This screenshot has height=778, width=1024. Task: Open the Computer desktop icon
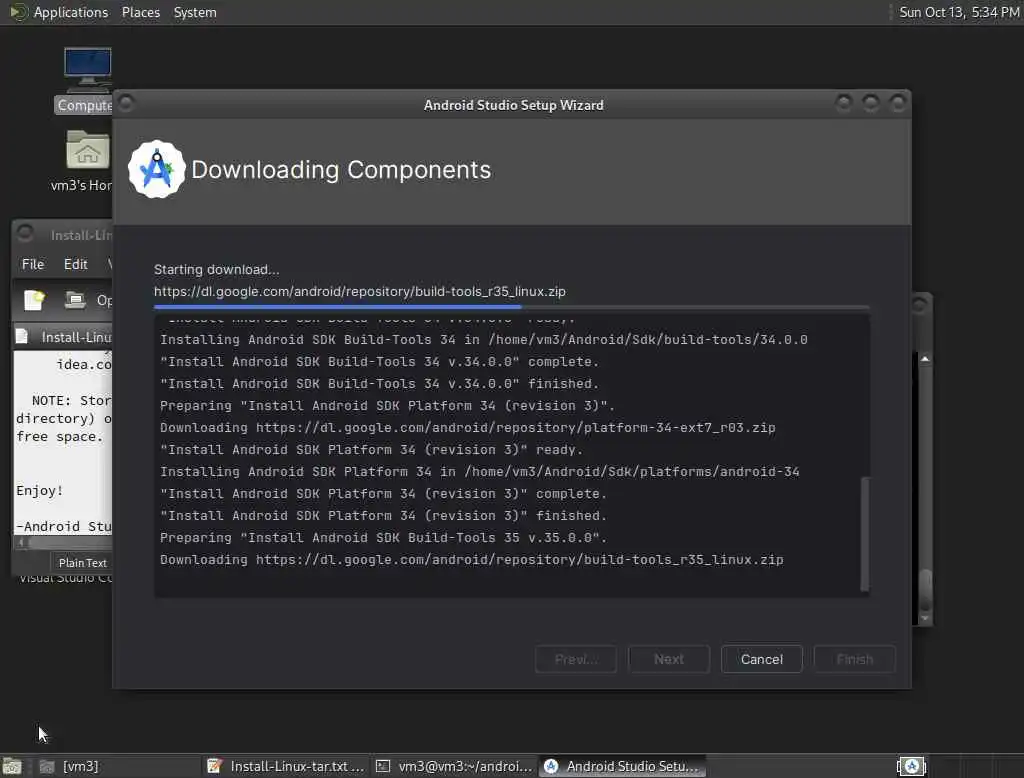[88, 69]
